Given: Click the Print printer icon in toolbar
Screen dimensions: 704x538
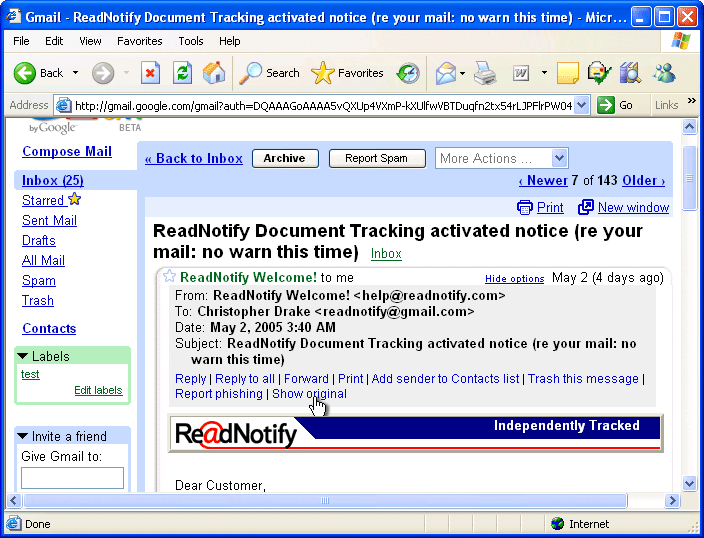Looking at the screenshot, I should coord(485,73).
